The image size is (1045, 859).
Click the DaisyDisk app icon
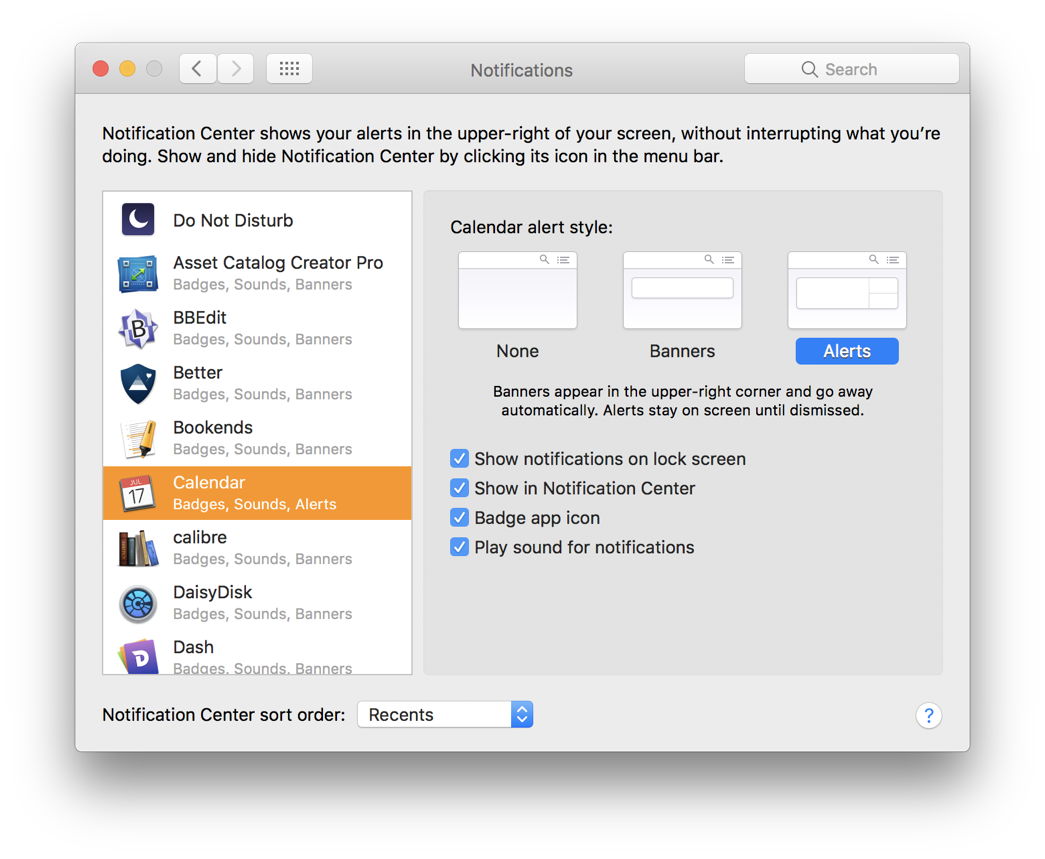pos(137,602)
